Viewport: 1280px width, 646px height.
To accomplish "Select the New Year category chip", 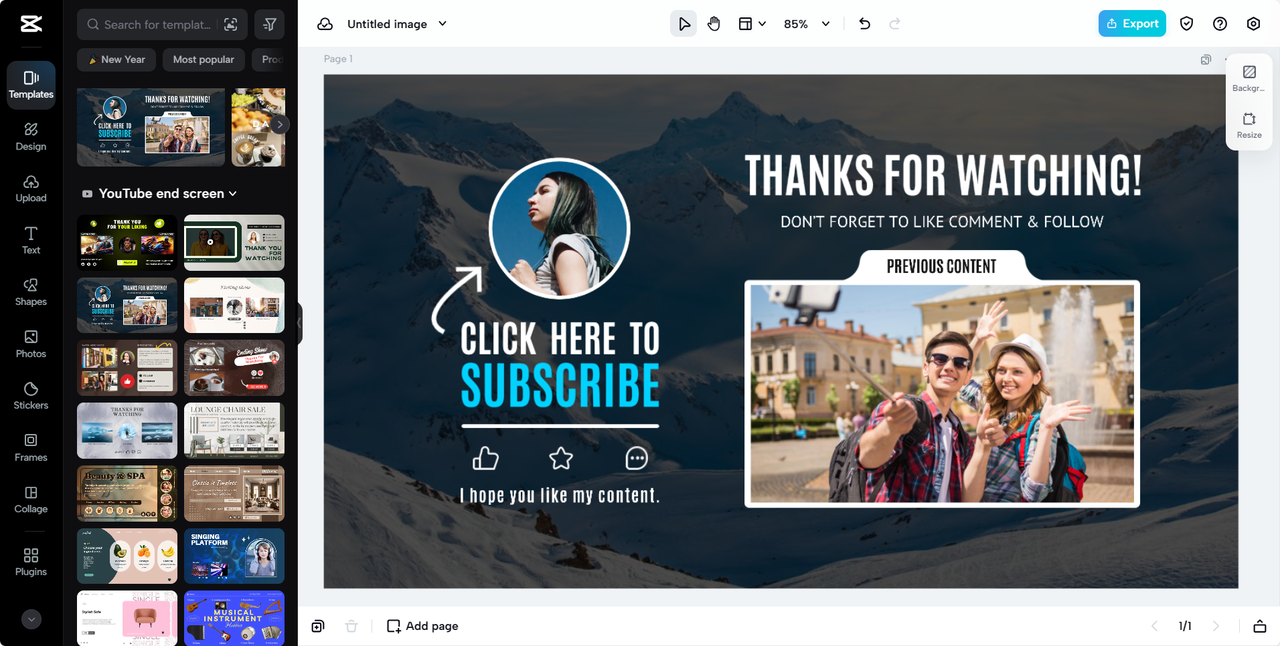I will point(116,60).
